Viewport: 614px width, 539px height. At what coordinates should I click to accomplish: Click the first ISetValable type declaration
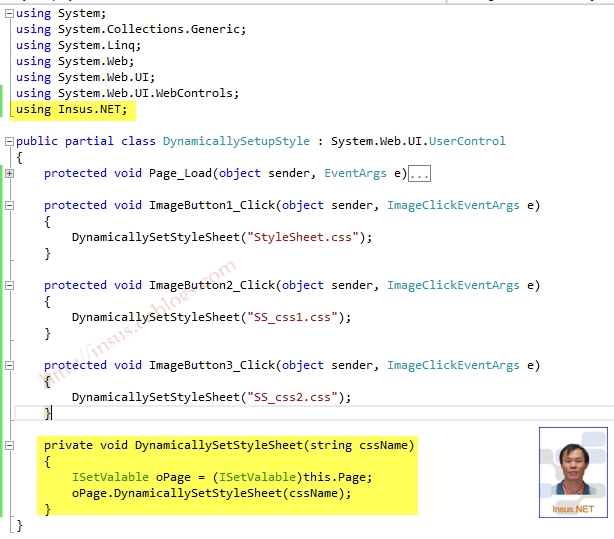click(110, 477)
